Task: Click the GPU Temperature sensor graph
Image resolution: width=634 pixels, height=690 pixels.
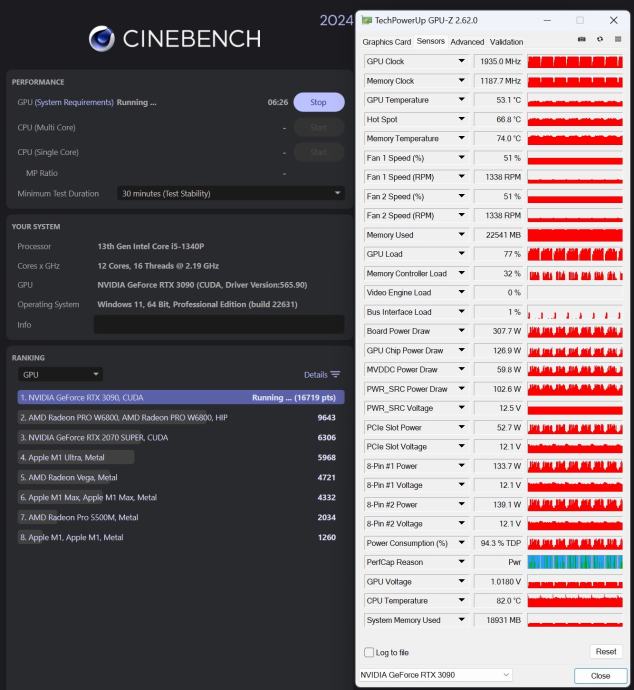Action: point(574,100)
